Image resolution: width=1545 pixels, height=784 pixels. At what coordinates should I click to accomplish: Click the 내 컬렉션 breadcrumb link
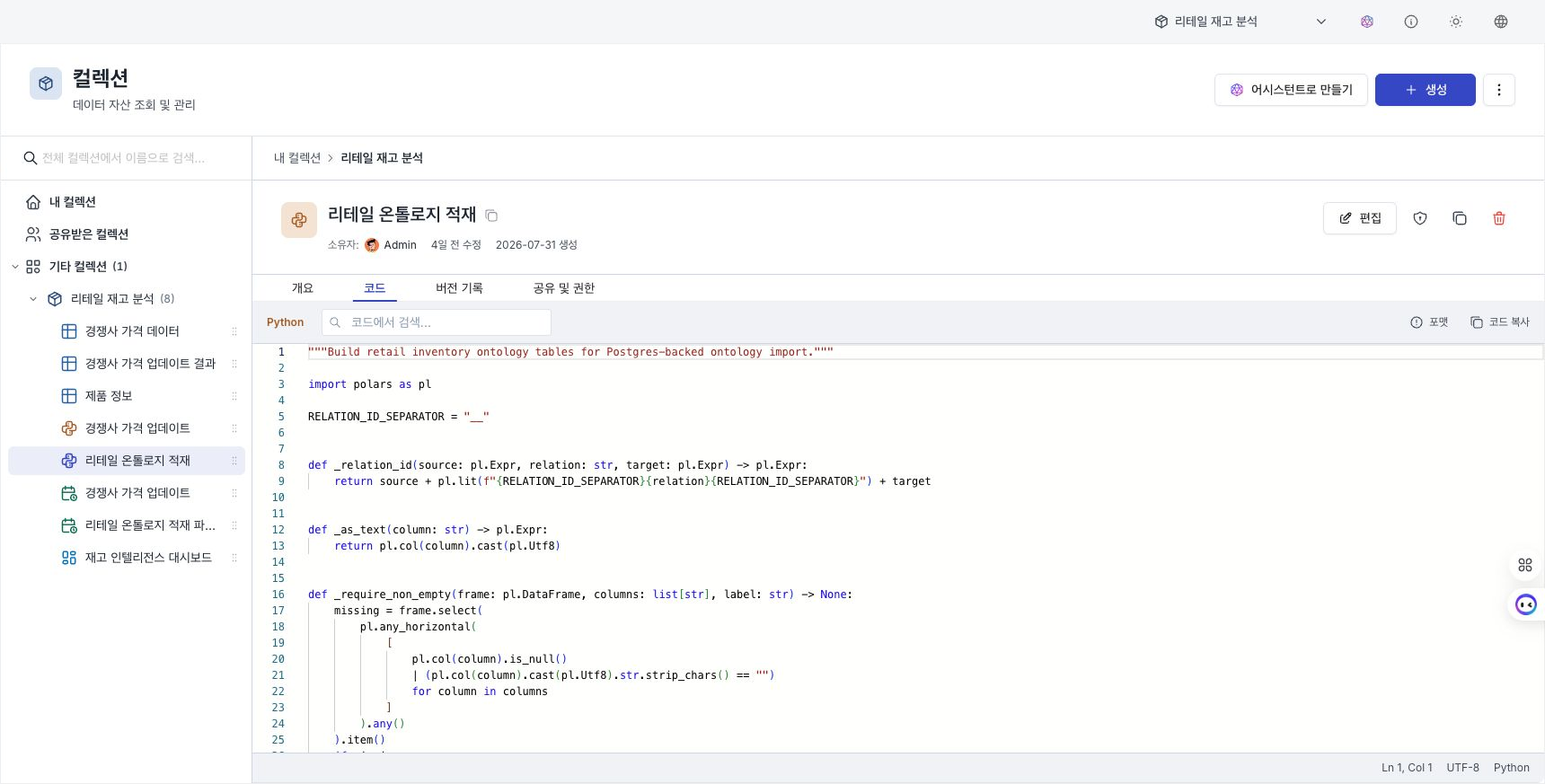(x=296, y=158)
